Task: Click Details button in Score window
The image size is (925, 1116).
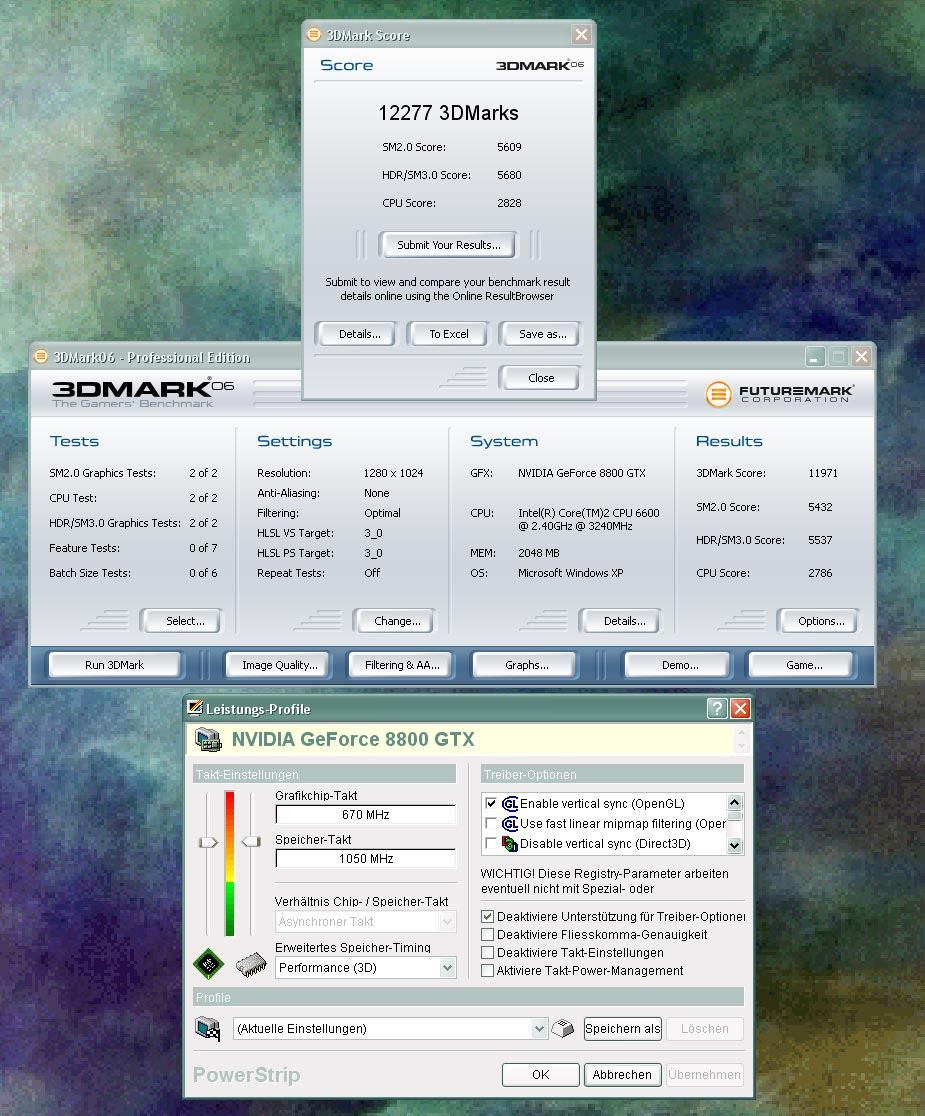Action: 359,334
